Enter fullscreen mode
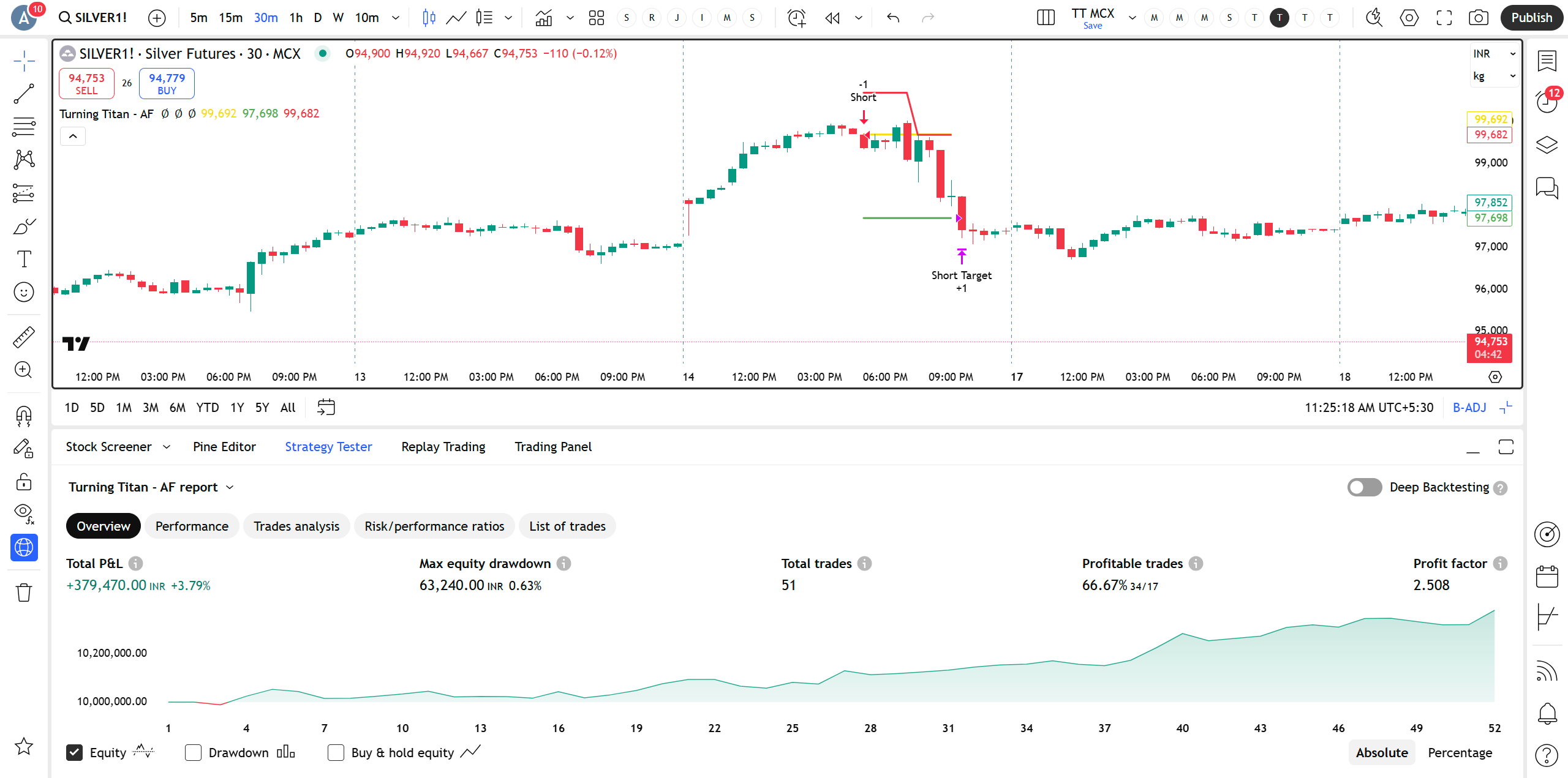The width and height of the screenshot is (1568, 778). click(1444, 18)
